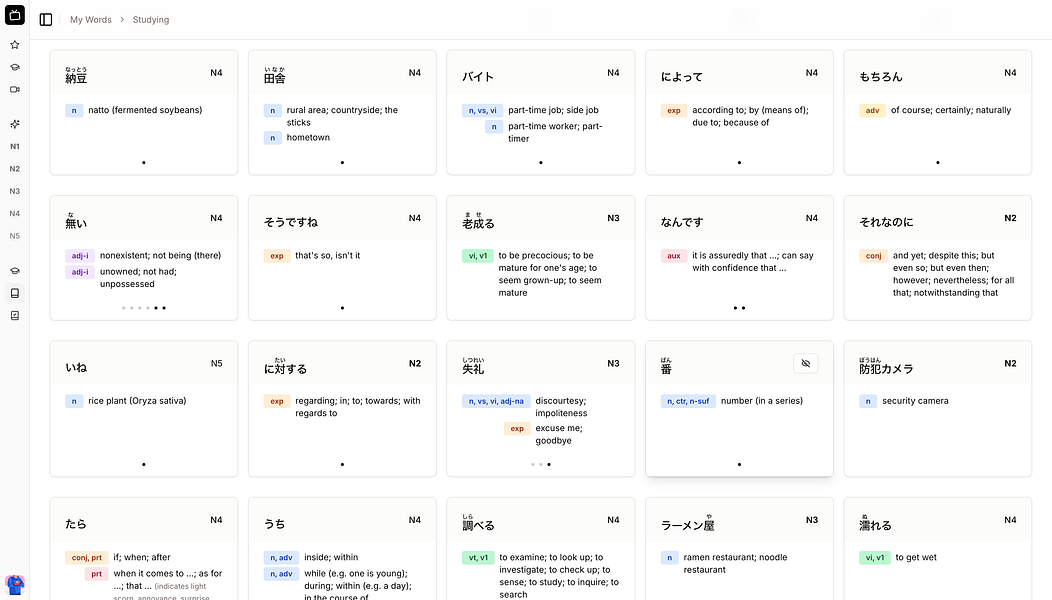
Task: Click the 失礼 word heading
Action: pos(473,366)
